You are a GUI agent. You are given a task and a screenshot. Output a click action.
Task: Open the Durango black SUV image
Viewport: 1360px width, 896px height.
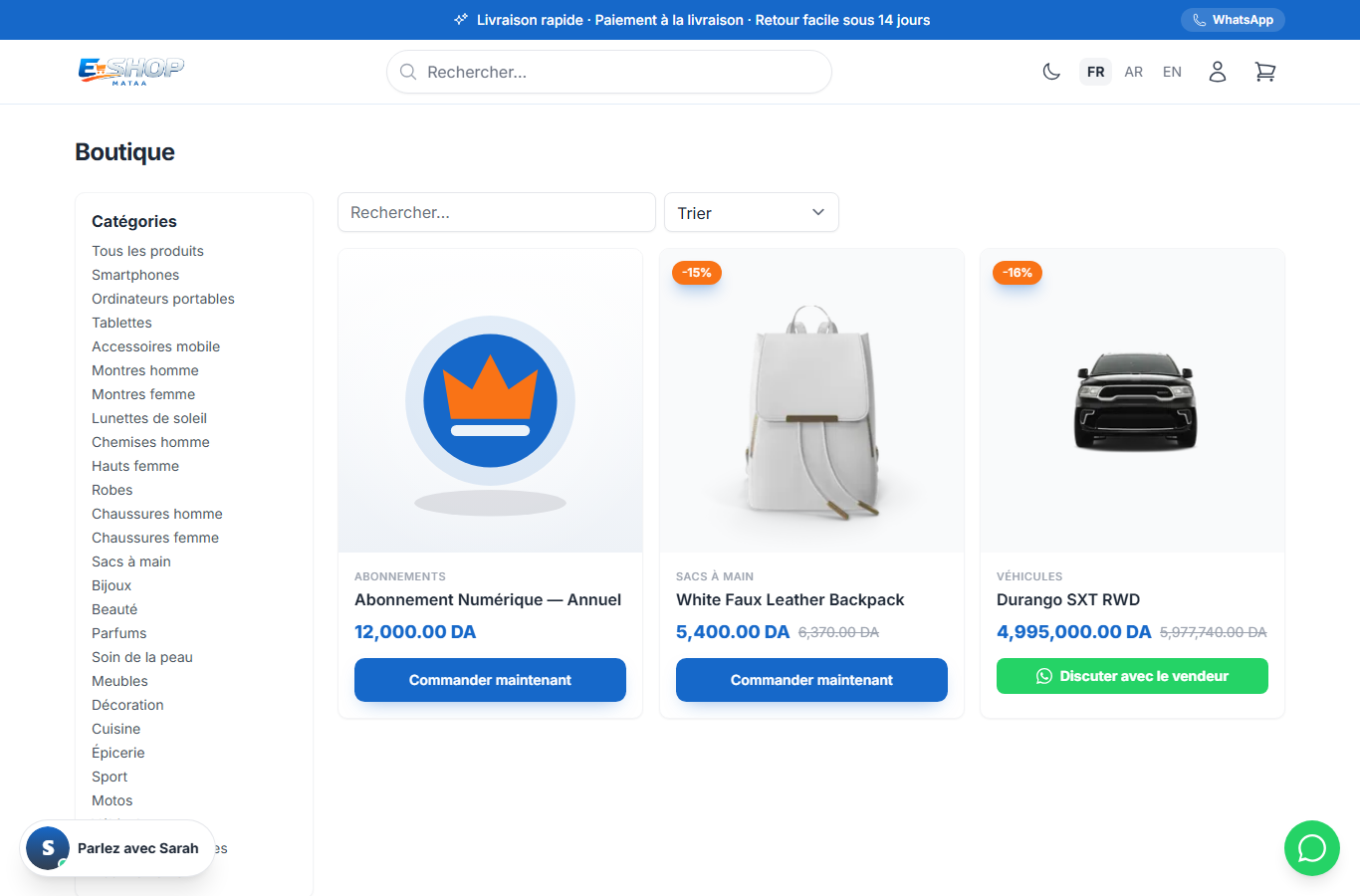click(x=1132, y=401)
